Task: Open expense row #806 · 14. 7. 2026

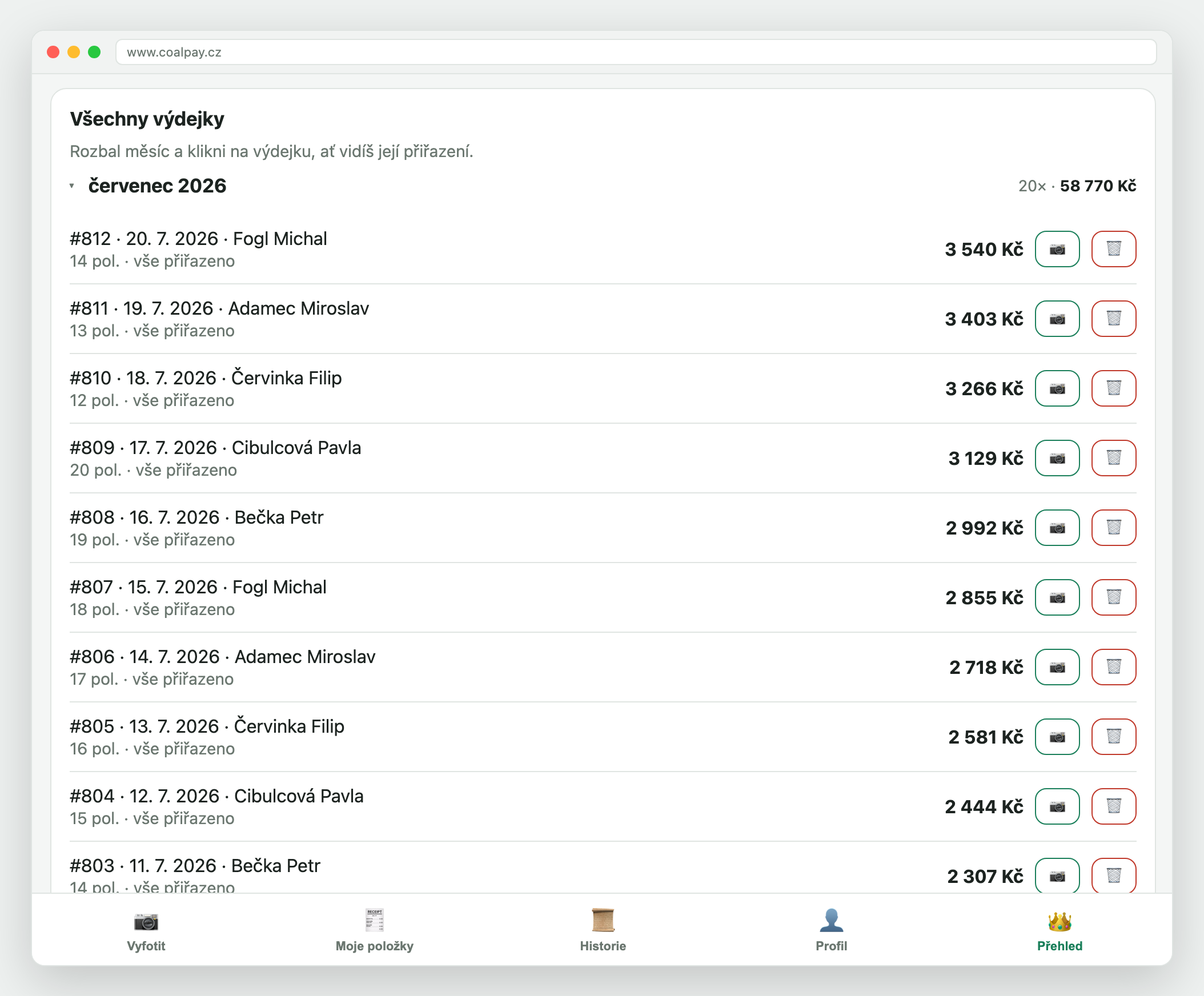Action: coord(603,668)
